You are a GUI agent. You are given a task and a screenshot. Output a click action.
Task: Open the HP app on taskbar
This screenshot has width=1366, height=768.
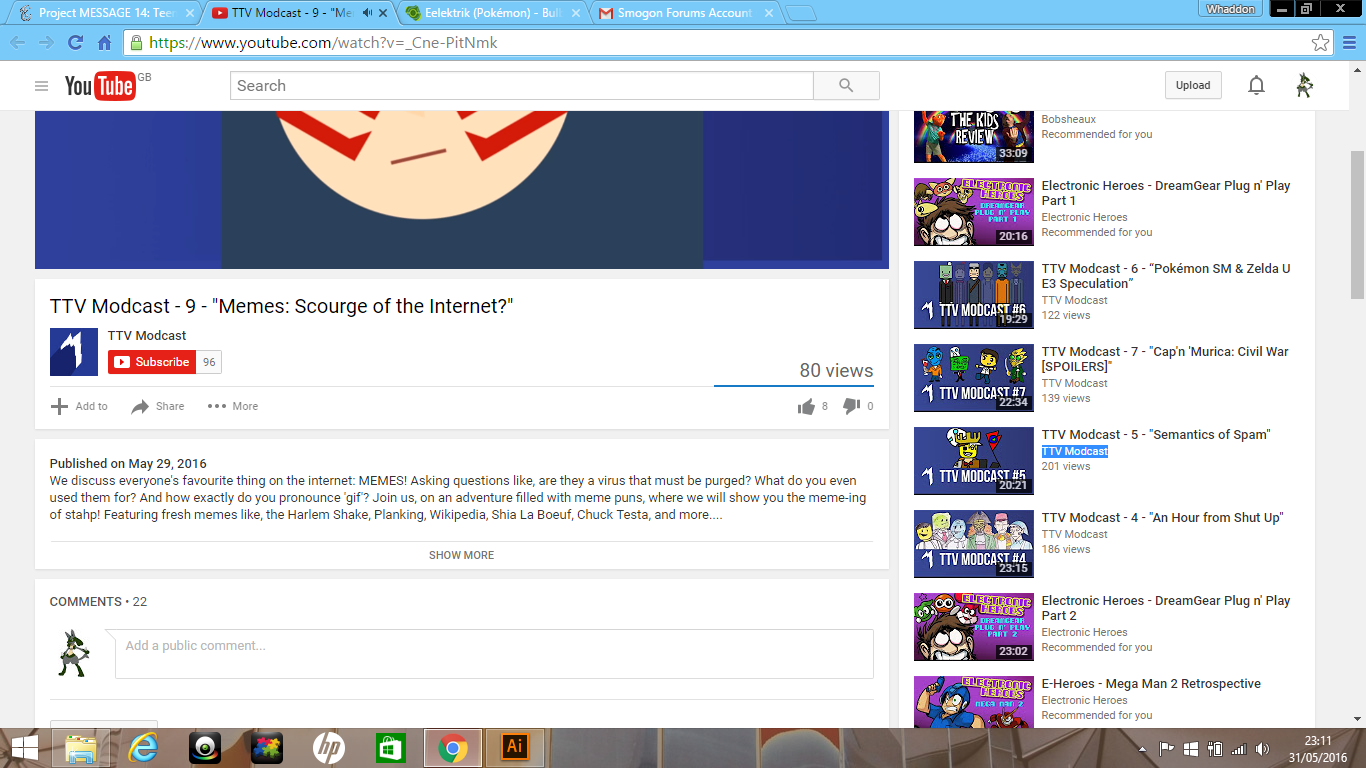(329, 748)
